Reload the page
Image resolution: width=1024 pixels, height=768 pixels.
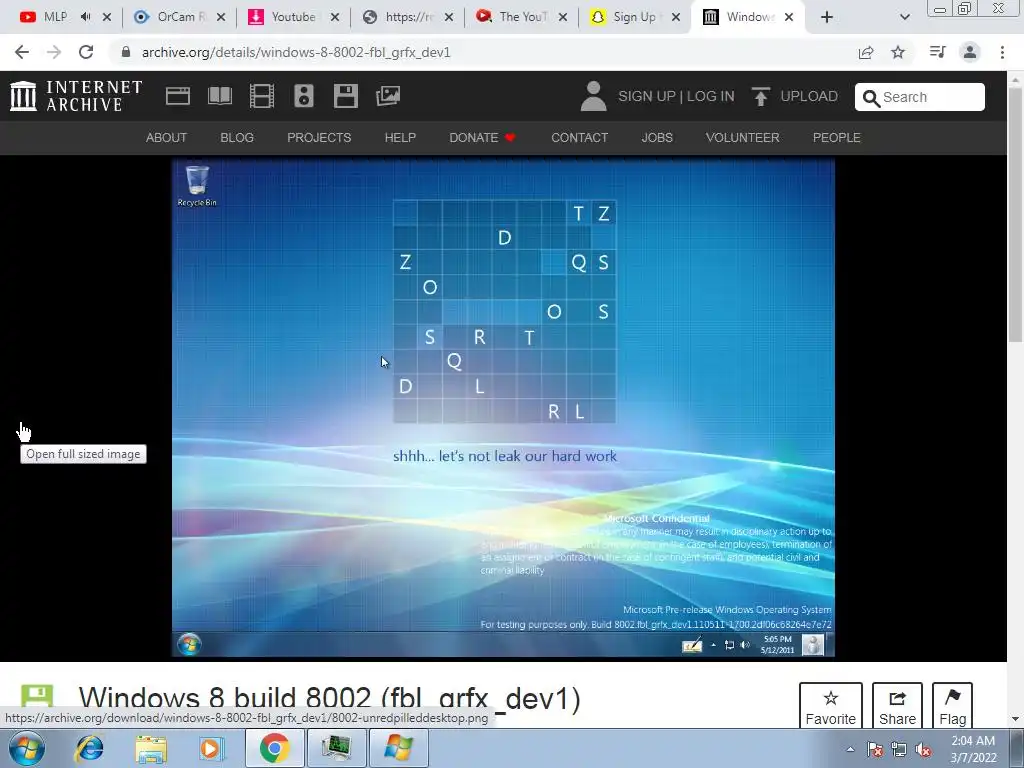(86, 52)
